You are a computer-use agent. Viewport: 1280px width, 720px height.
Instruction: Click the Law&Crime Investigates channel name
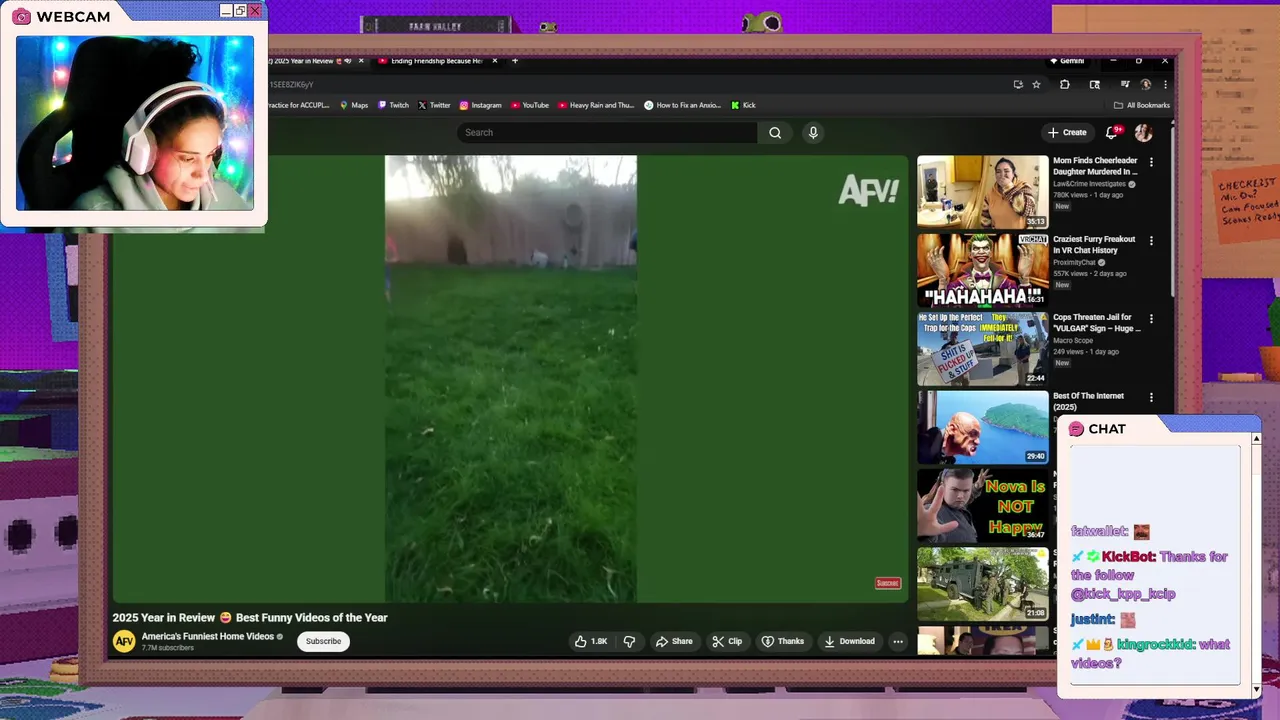pyautogui.click(x=1089, y=184)
